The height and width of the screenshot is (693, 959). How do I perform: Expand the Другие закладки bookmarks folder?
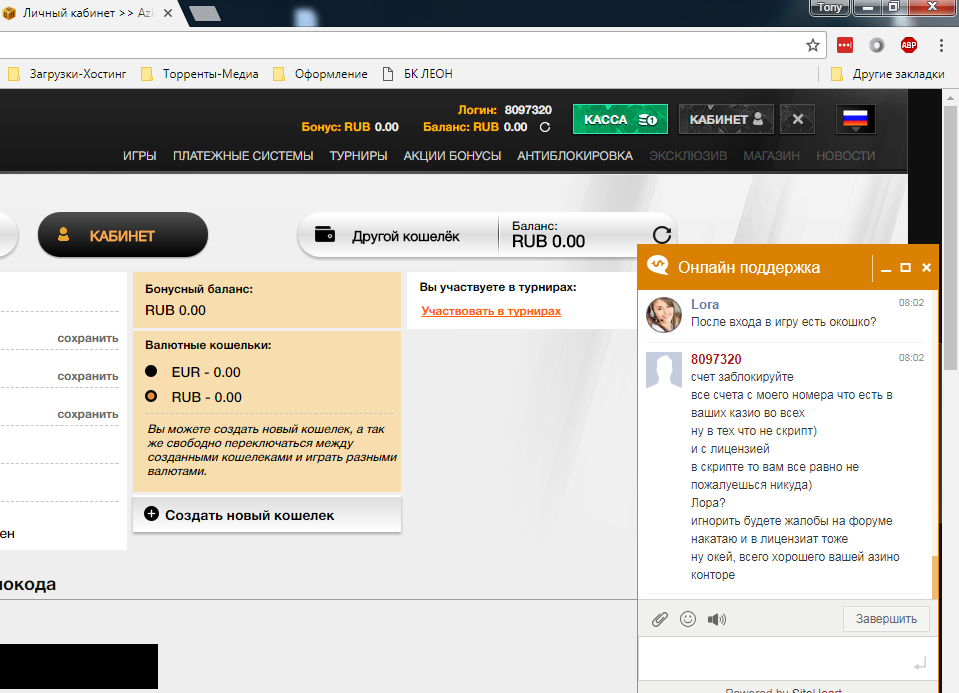coord(887,74)
